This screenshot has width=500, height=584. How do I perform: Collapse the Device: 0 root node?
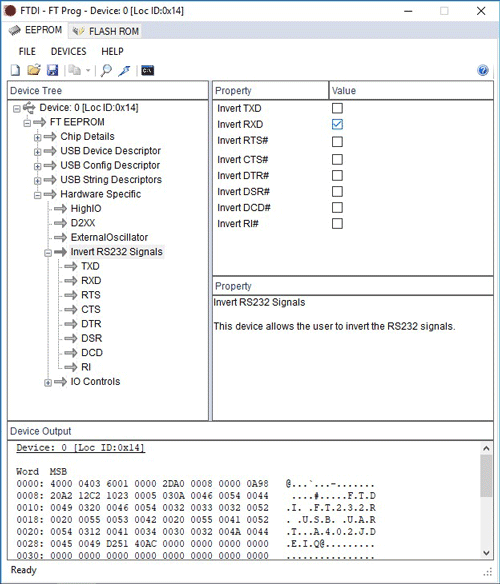(16, 109)
